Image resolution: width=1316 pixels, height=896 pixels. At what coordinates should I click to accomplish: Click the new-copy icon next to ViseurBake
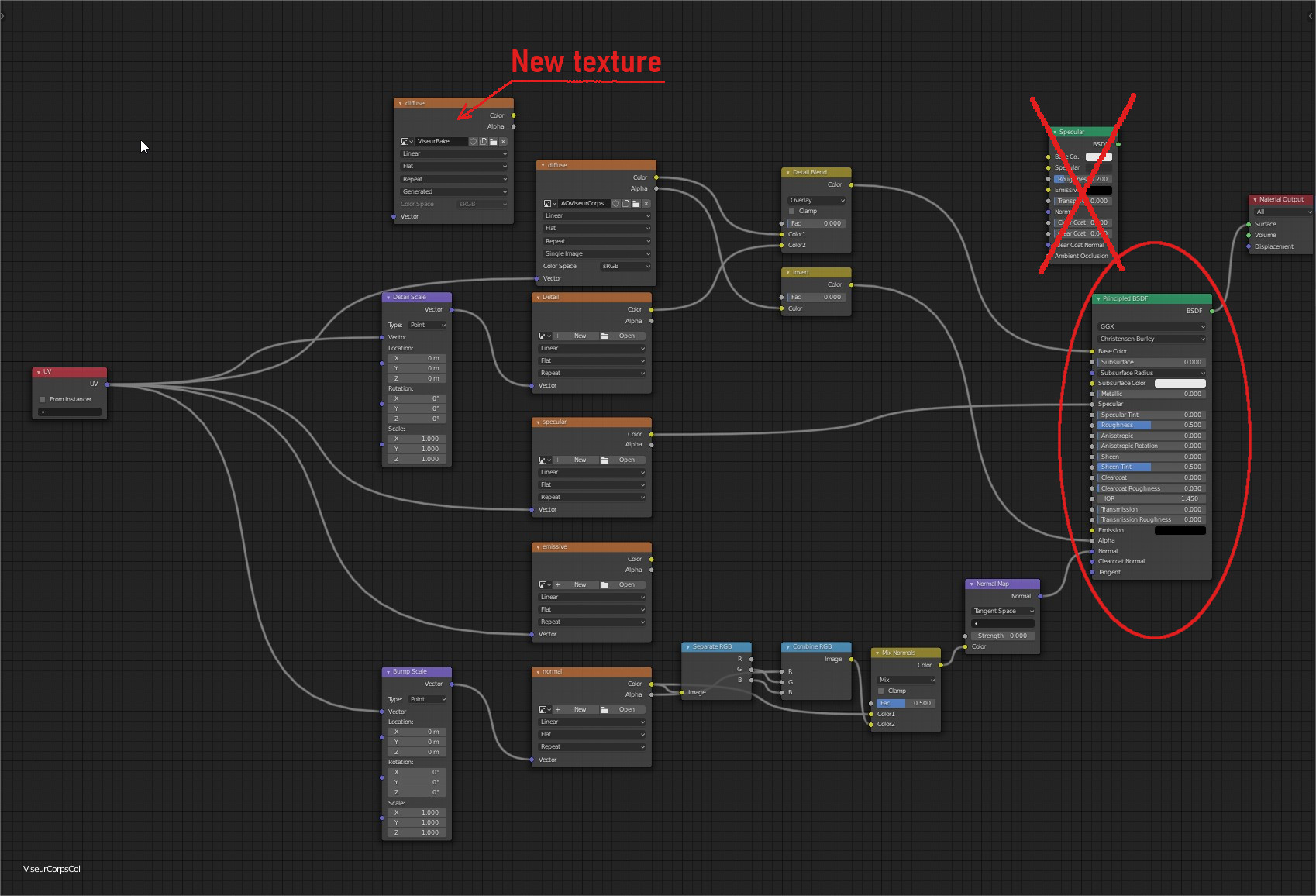[x=484, y=142]
